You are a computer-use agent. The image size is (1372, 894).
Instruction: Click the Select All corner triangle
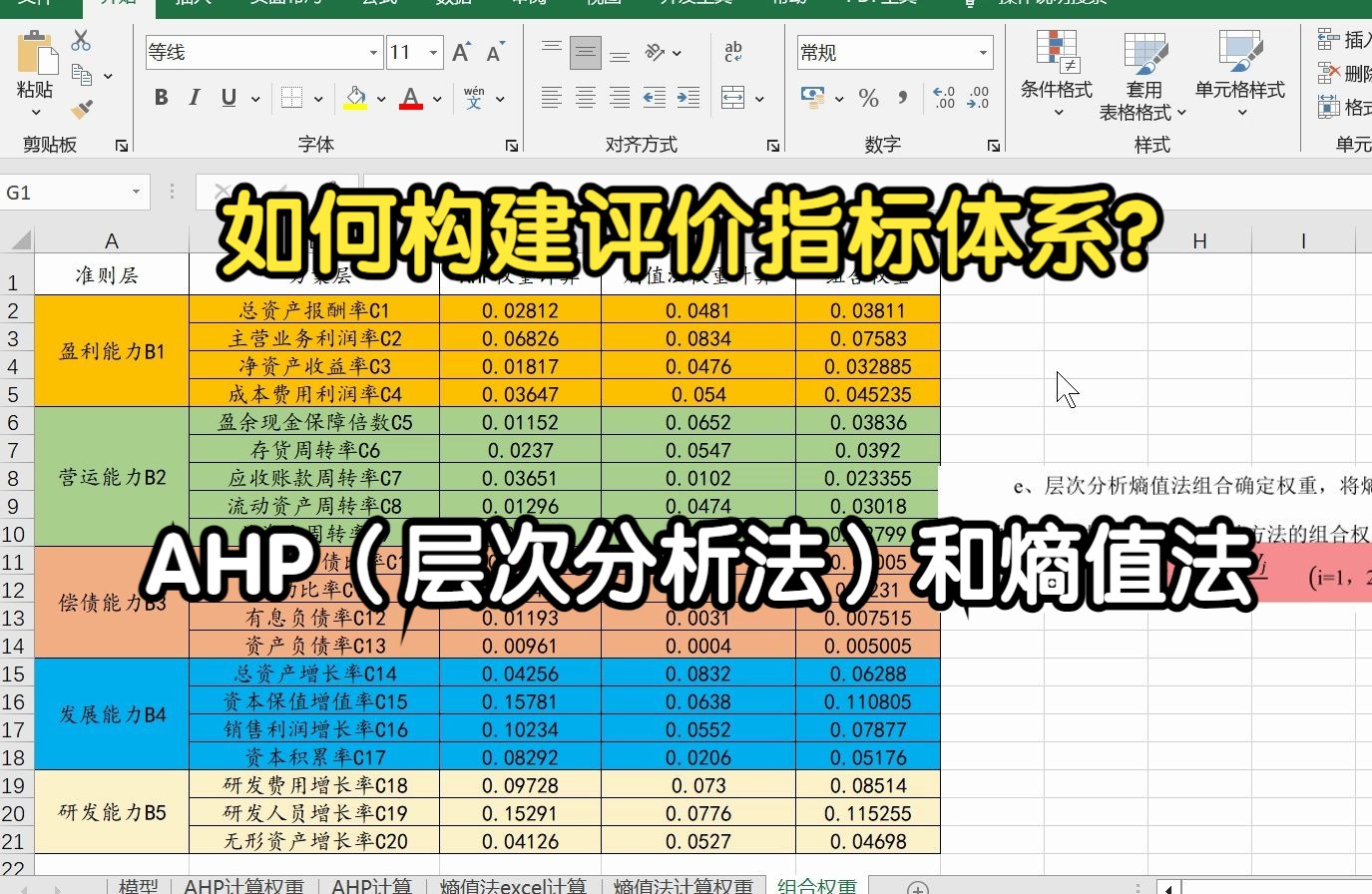20,240
